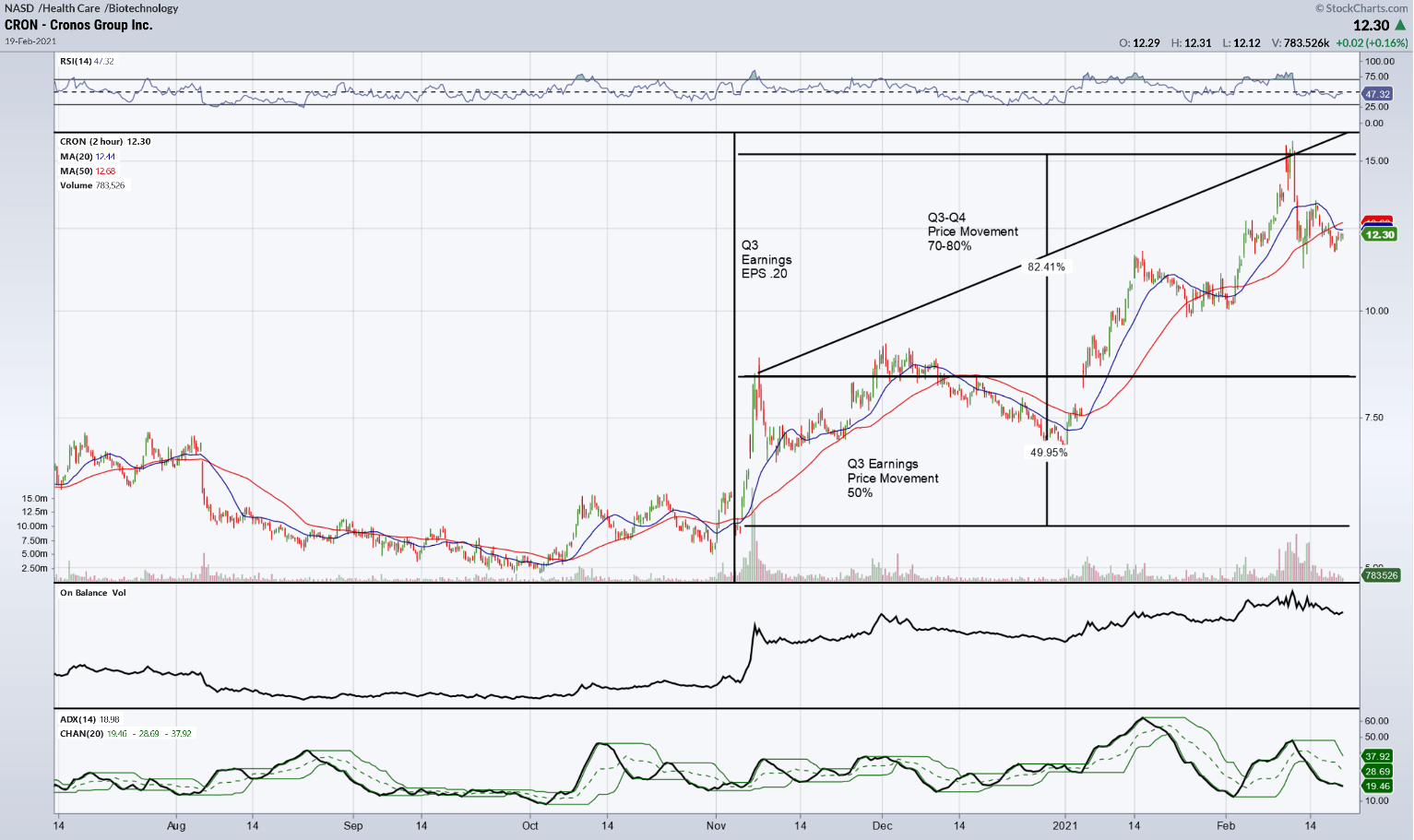The height and width of the screenshot is (840, 1414).
Task: Click the "2021" label on the time axis
Action: pyautogui.click(x=1065, y=826)
